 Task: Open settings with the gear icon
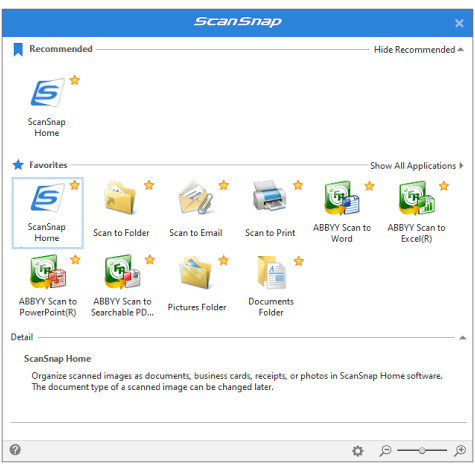click(x=358, y=451)
